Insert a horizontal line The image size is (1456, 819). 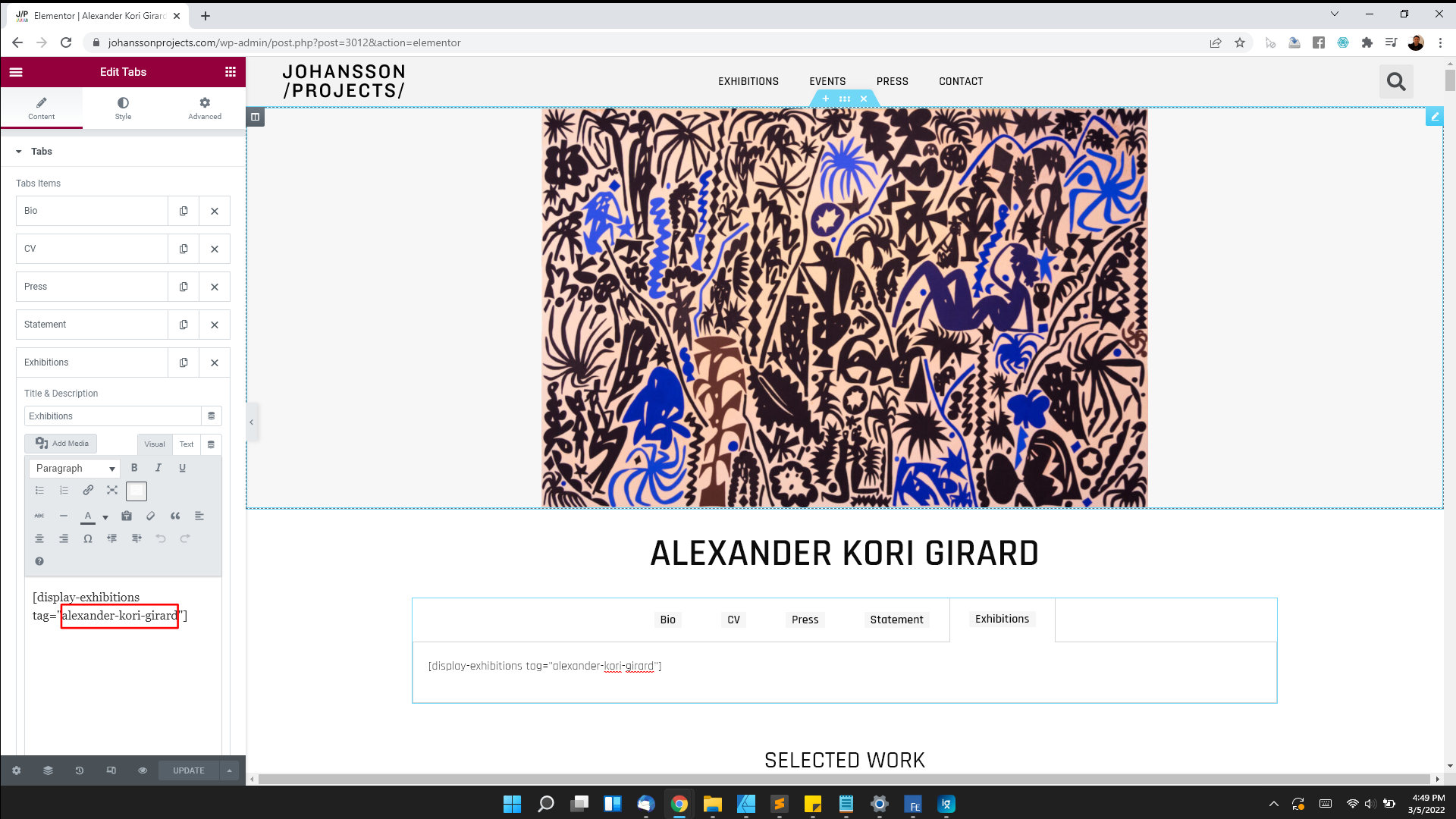[64, 516]
